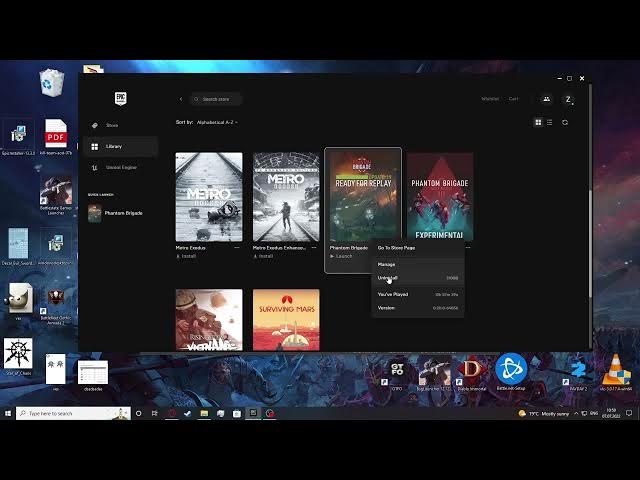The image size is (640, 480).
Task: Select the Rising Storm 2 Vietnam cover
Action: click(x=209, y=320)
